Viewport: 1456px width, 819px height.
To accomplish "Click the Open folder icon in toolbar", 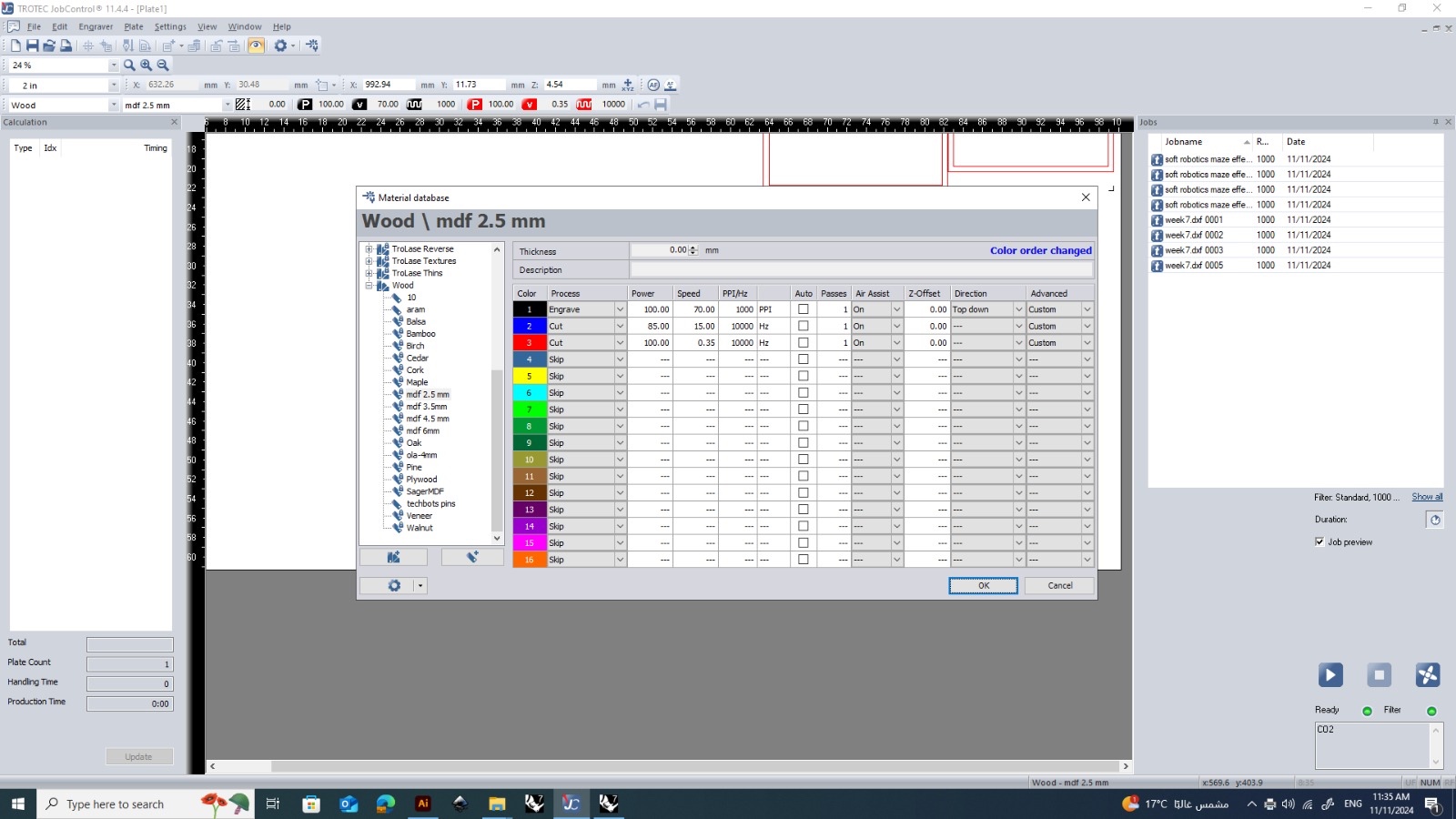I will [49, 45].
